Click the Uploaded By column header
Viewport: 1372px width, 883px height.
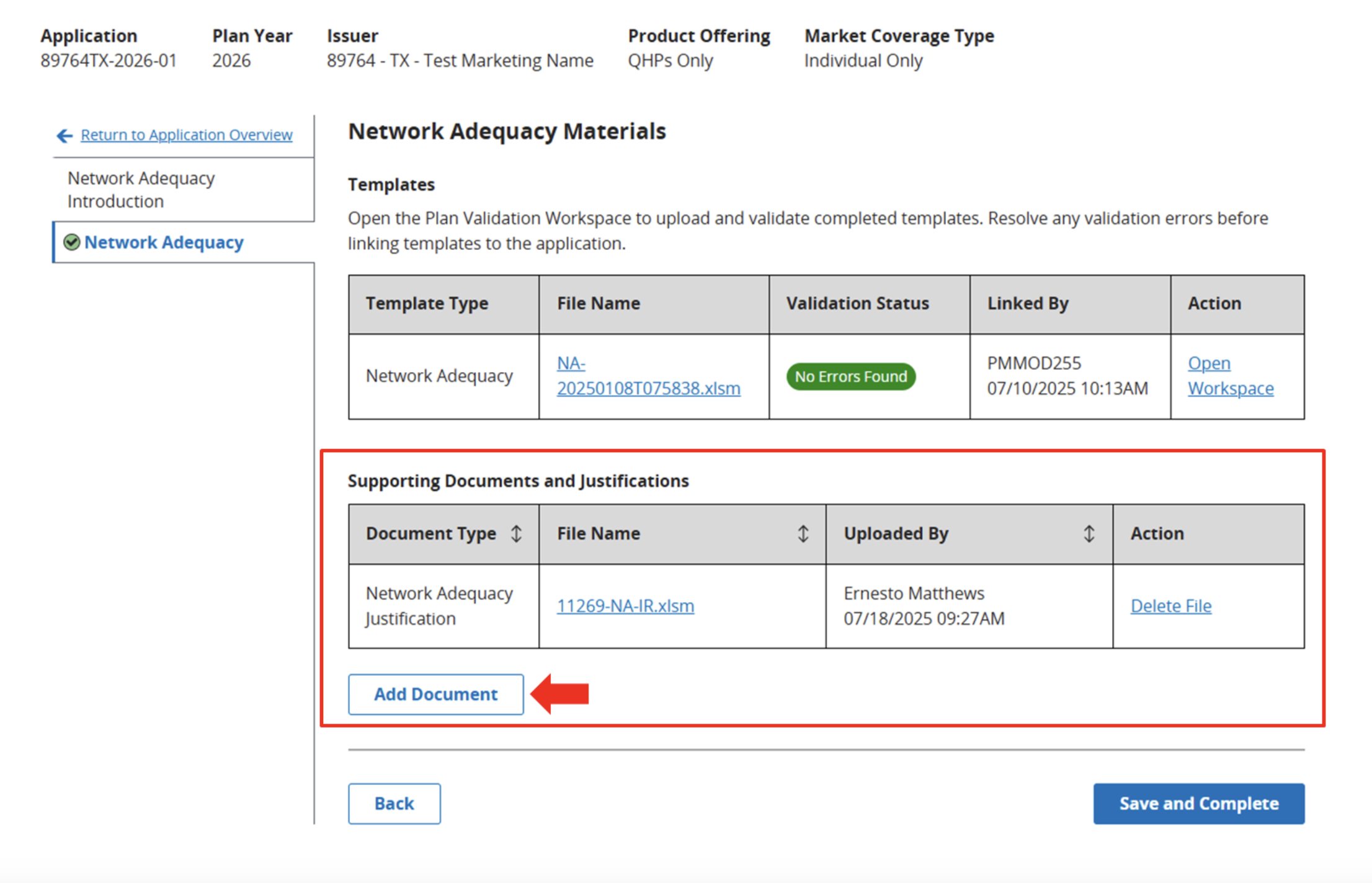coord(896,533)
